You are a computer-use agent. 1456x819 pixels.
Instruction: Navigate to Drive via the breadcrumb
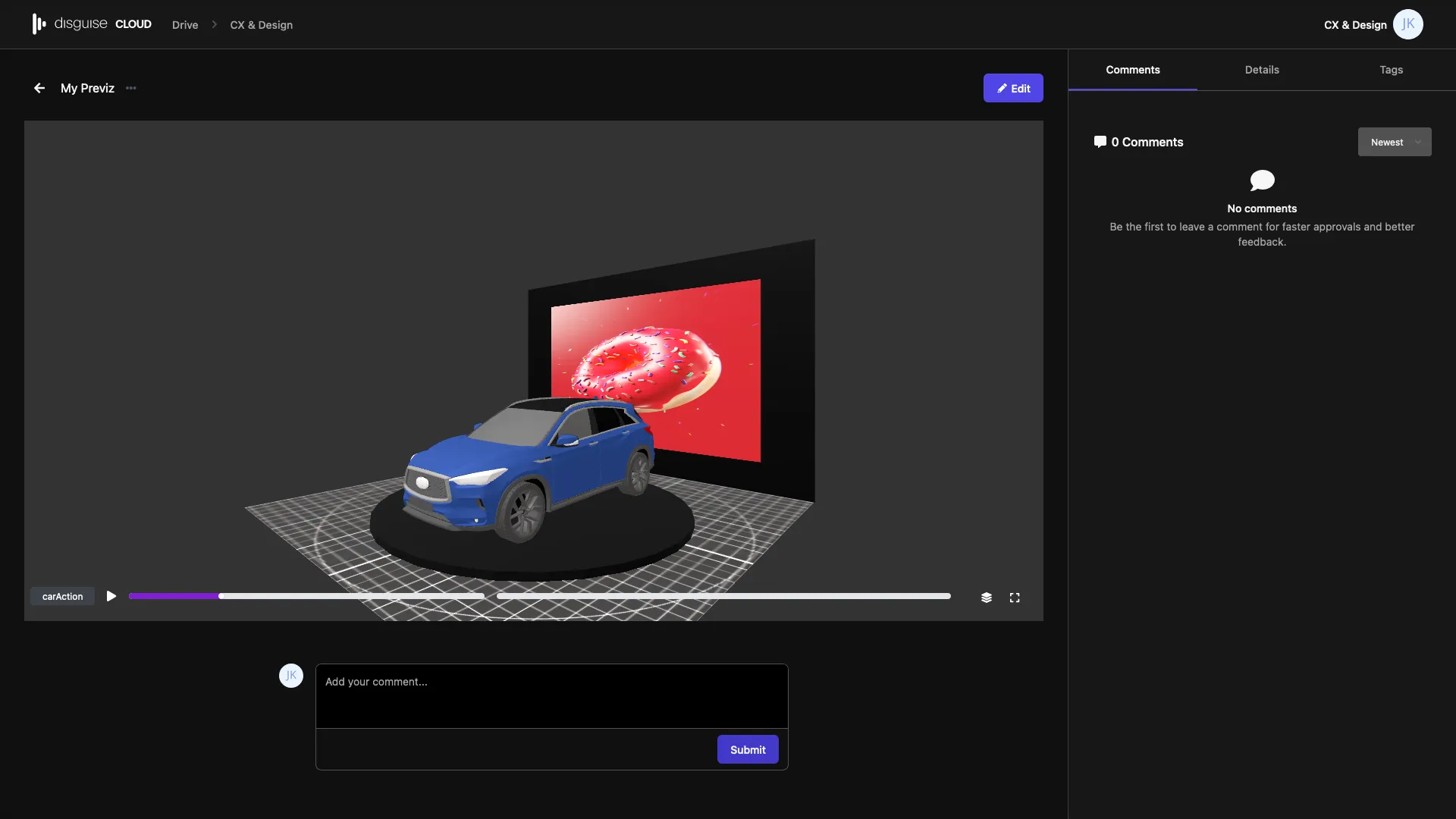coord(184,24)
